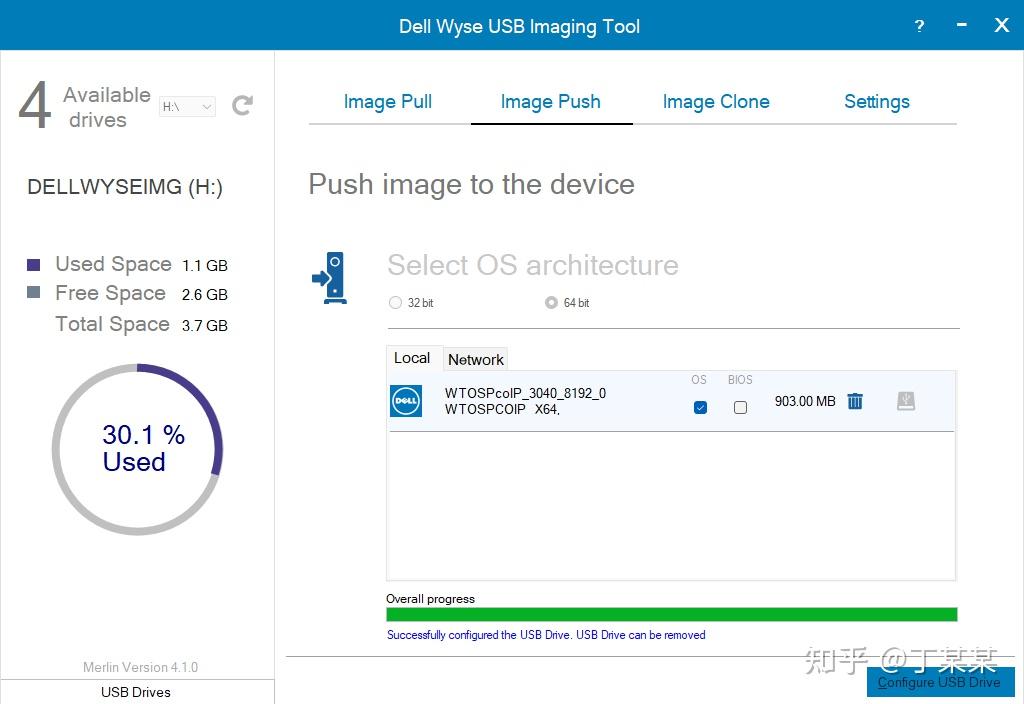Open the help question mark icon
This screenshot has width=1024, height=704.
[920, 26]
